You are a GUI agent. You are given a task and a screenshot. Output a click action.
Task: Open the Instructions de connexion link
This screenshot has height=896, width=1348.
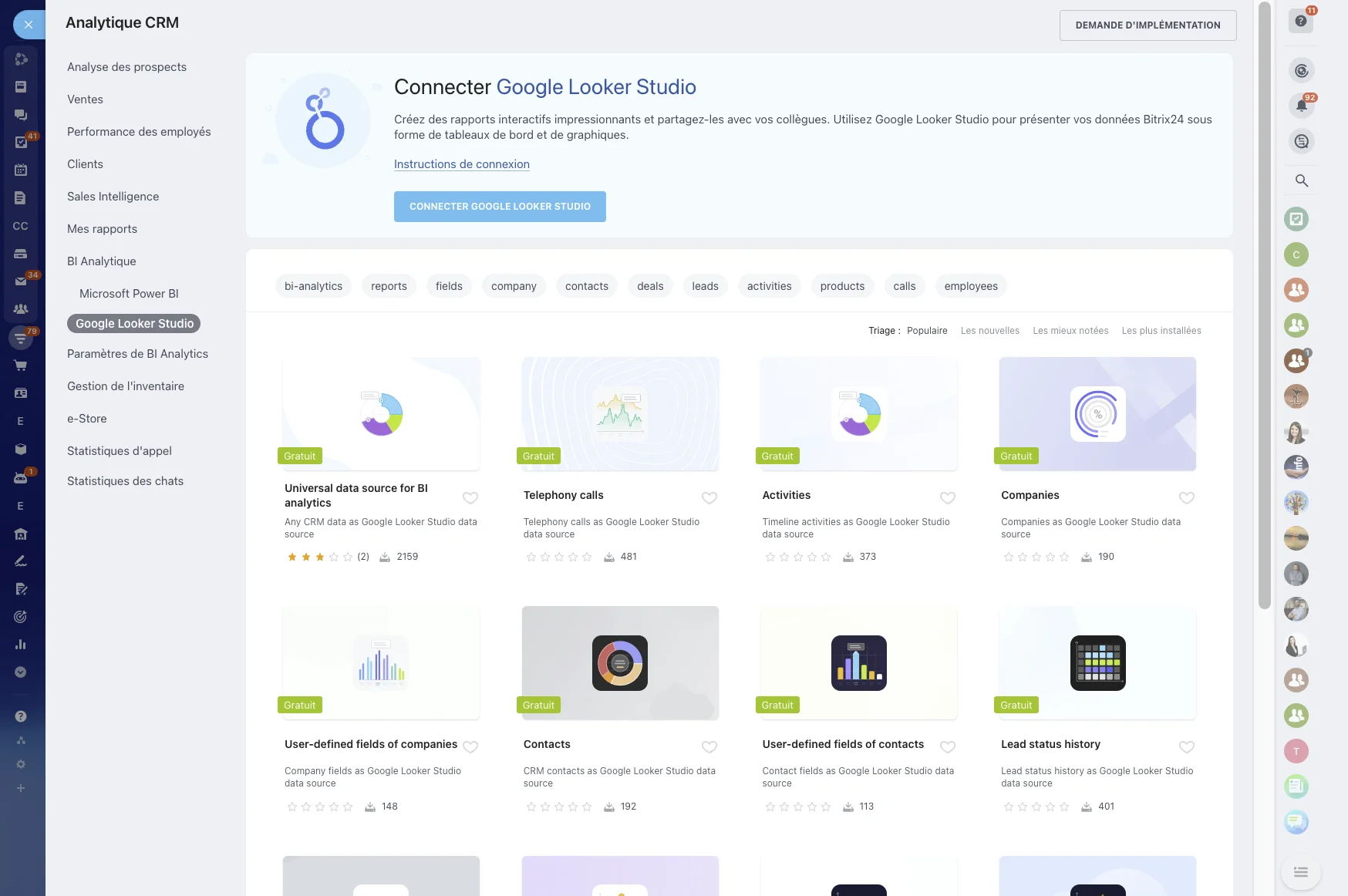click(461, 164)
